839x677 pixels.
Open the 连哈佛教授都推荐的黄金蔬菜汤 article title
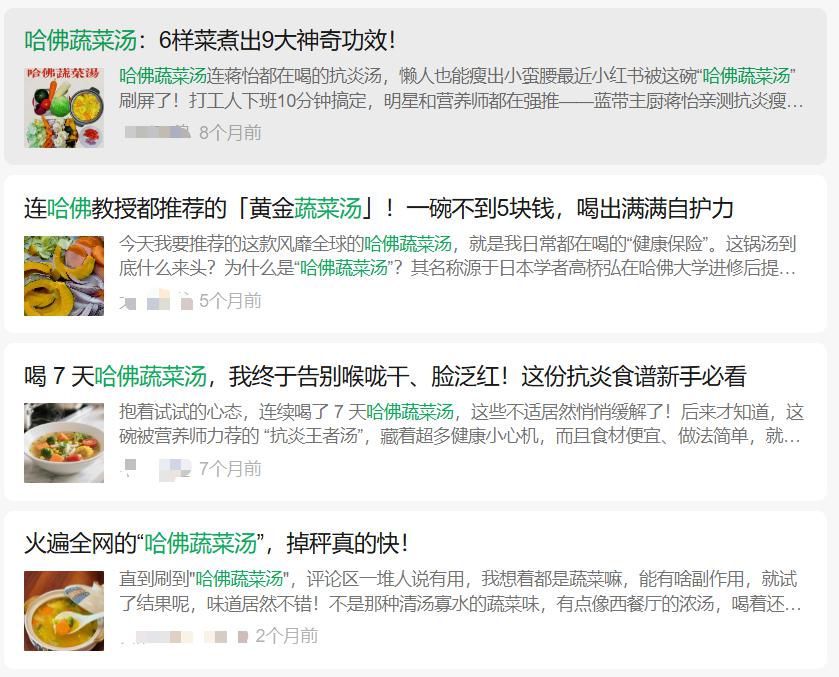point(378,208)
